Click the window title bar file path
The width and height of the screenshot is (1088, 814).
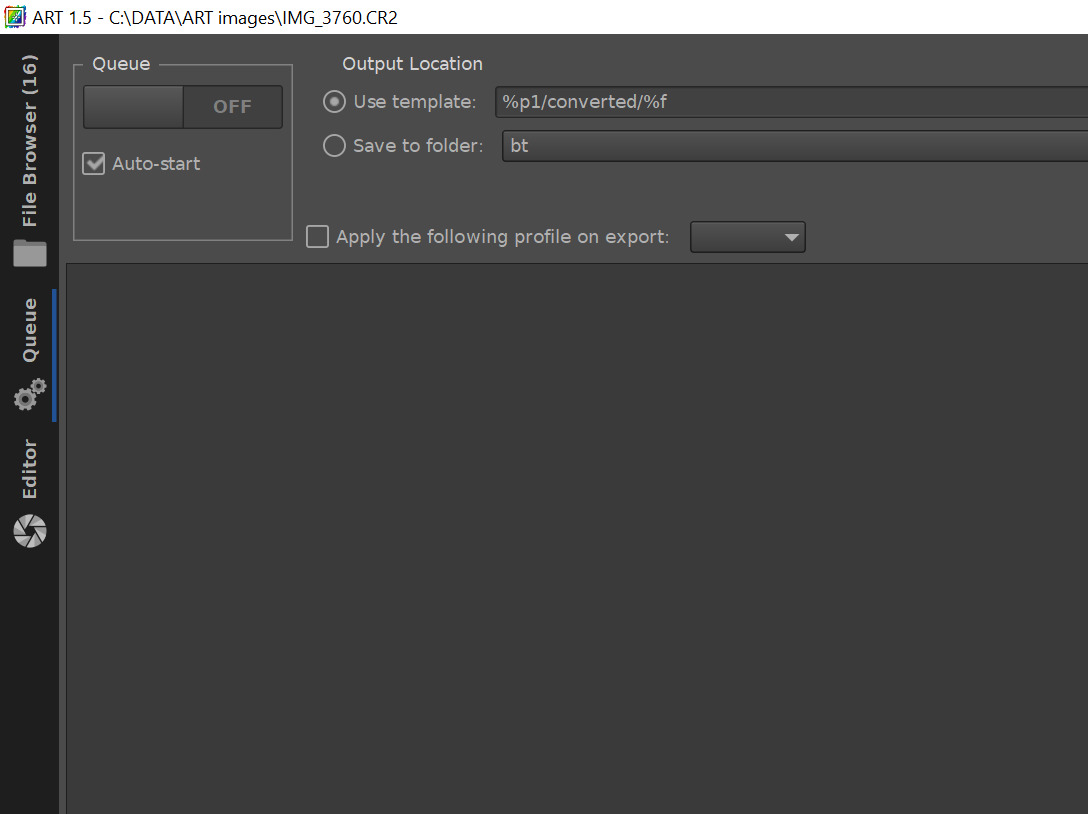(253, 17)
